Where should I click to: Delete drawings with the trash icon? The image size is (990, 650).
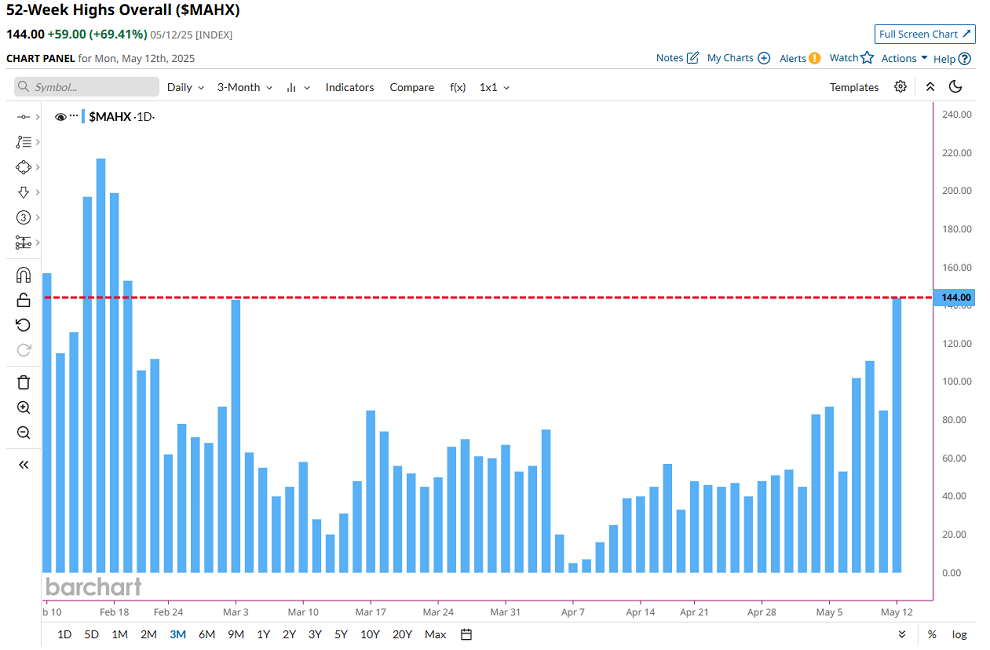coord(24,382)
